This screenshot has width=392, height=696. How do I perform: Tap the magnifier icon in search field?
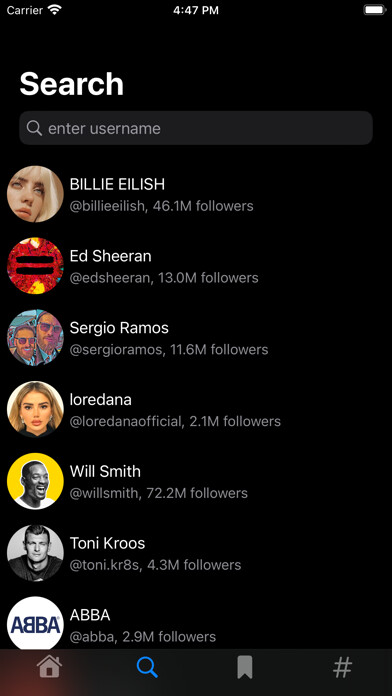click(x=34, y=128)
